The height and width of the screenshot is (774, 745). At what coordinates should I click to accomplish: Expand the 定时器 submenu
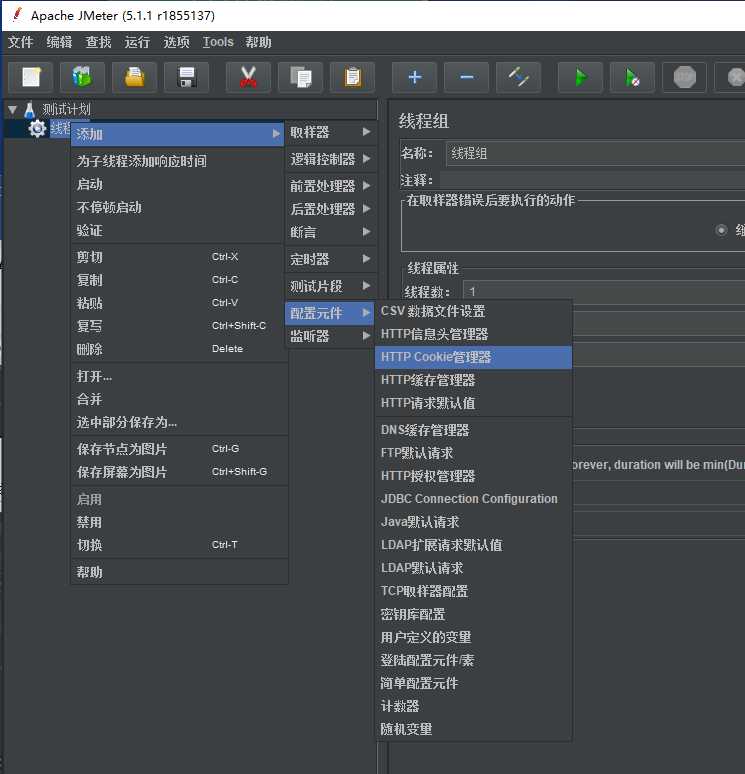coord(331,259)
